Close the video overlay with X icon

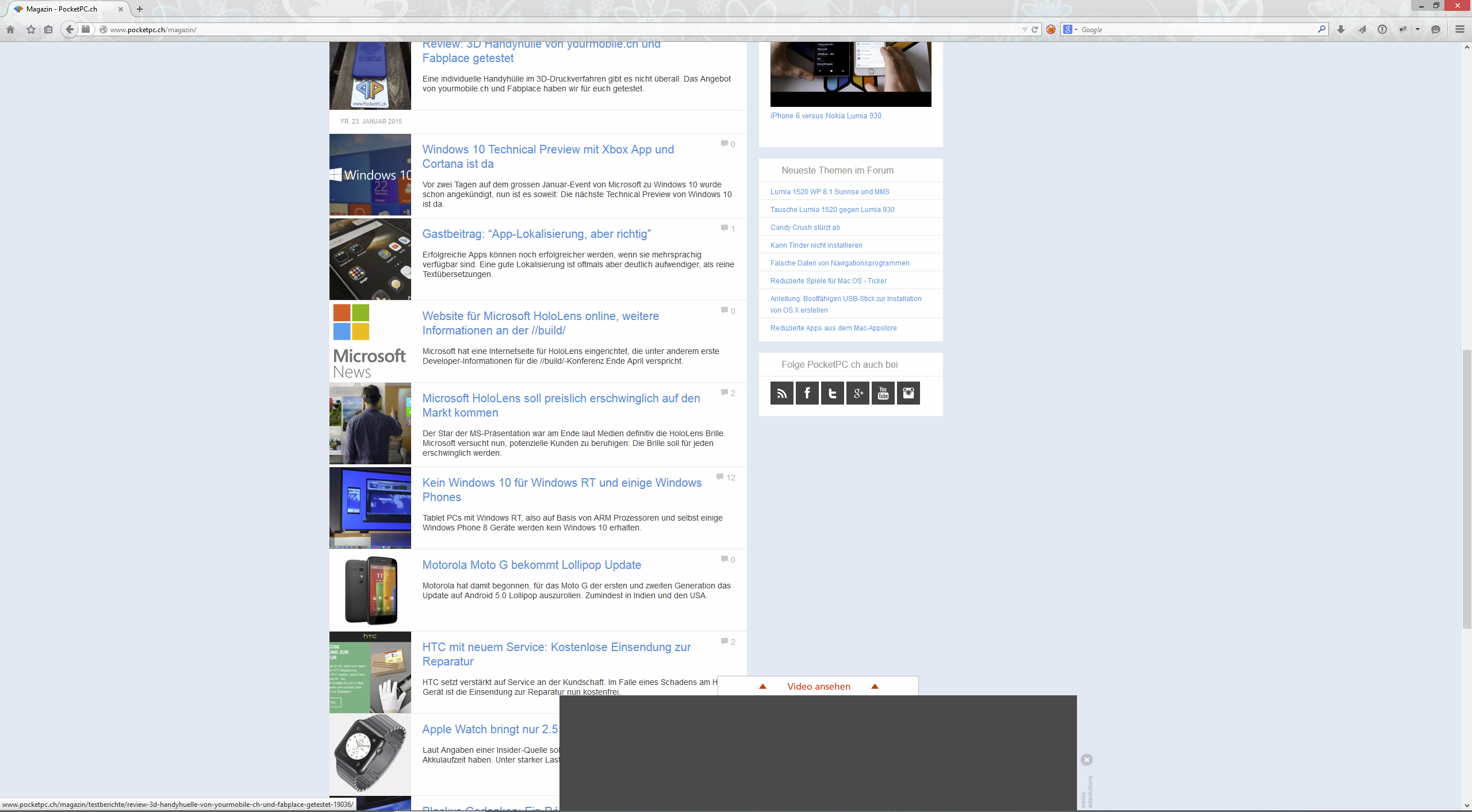click(1086, 760)
